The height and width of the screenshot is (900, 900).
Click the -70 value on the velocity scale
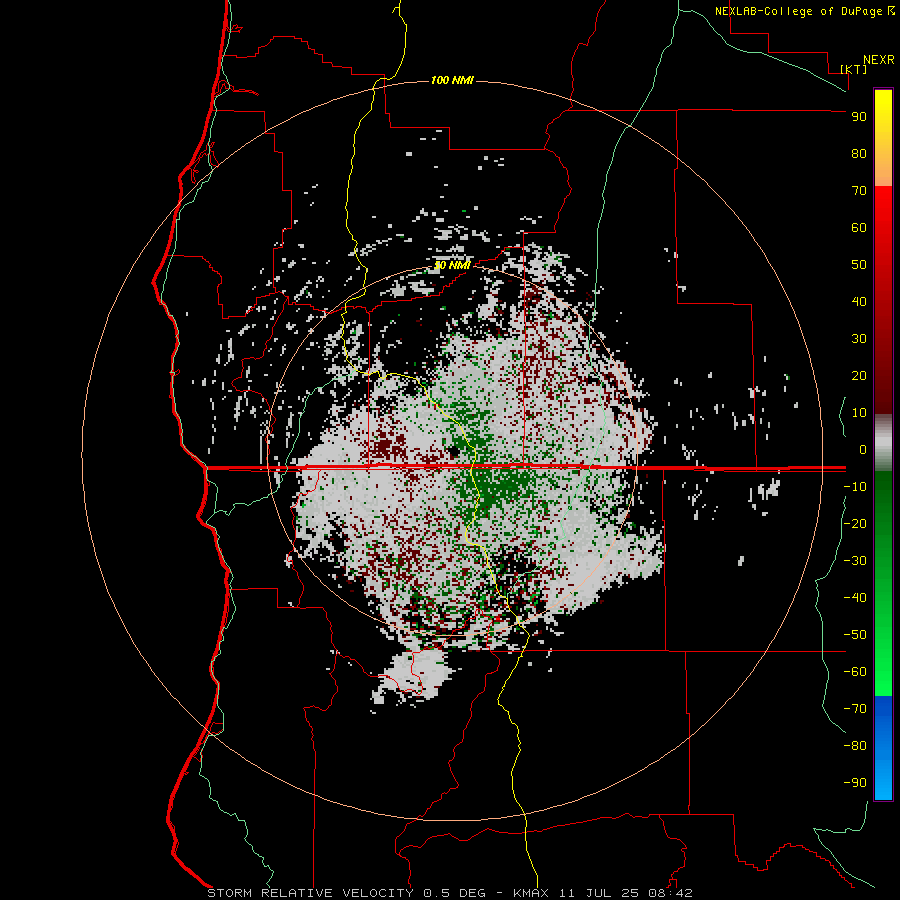click(855, 709)
